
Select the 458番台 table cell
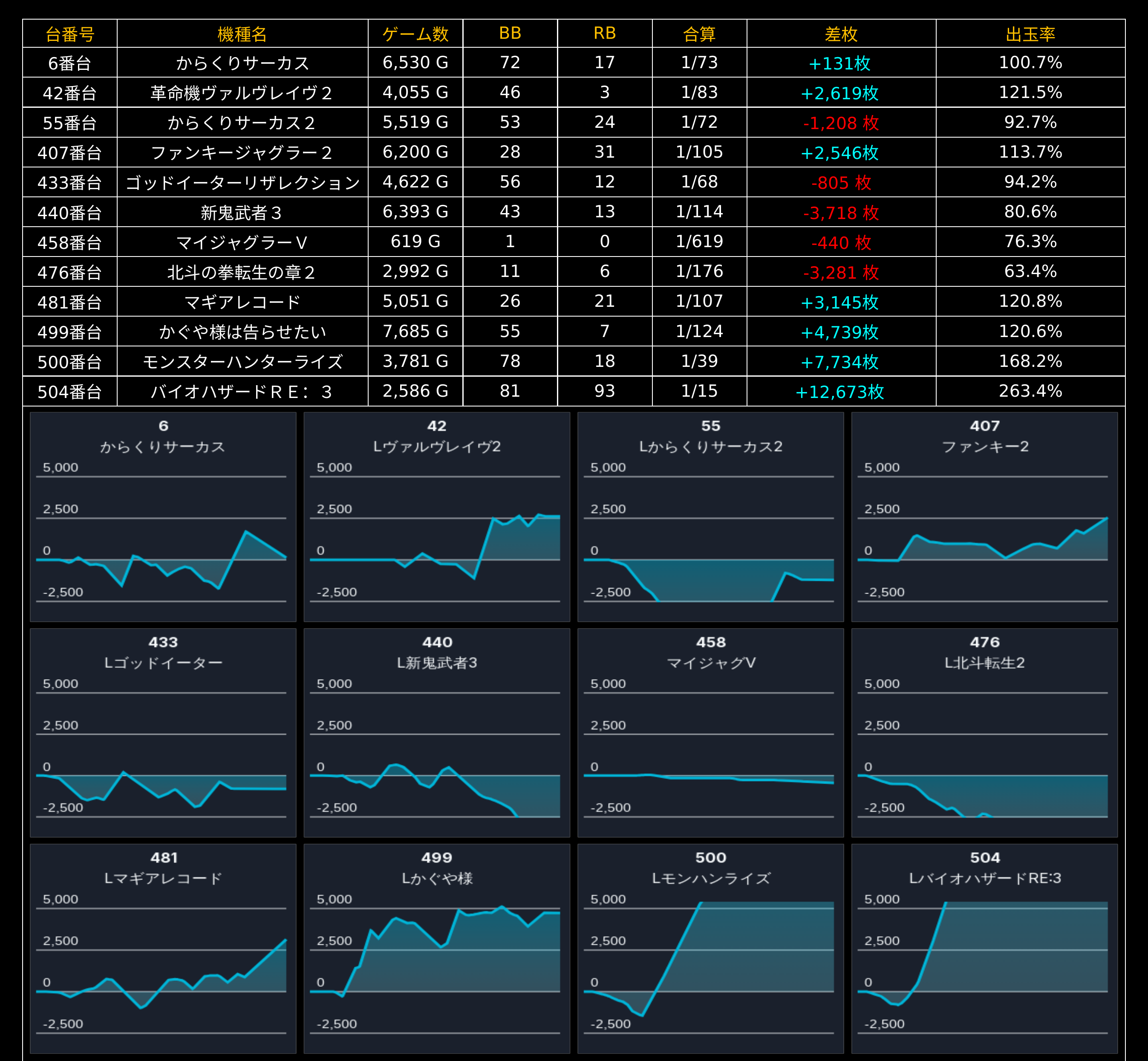pyautogui.click(x=69, y=242)
